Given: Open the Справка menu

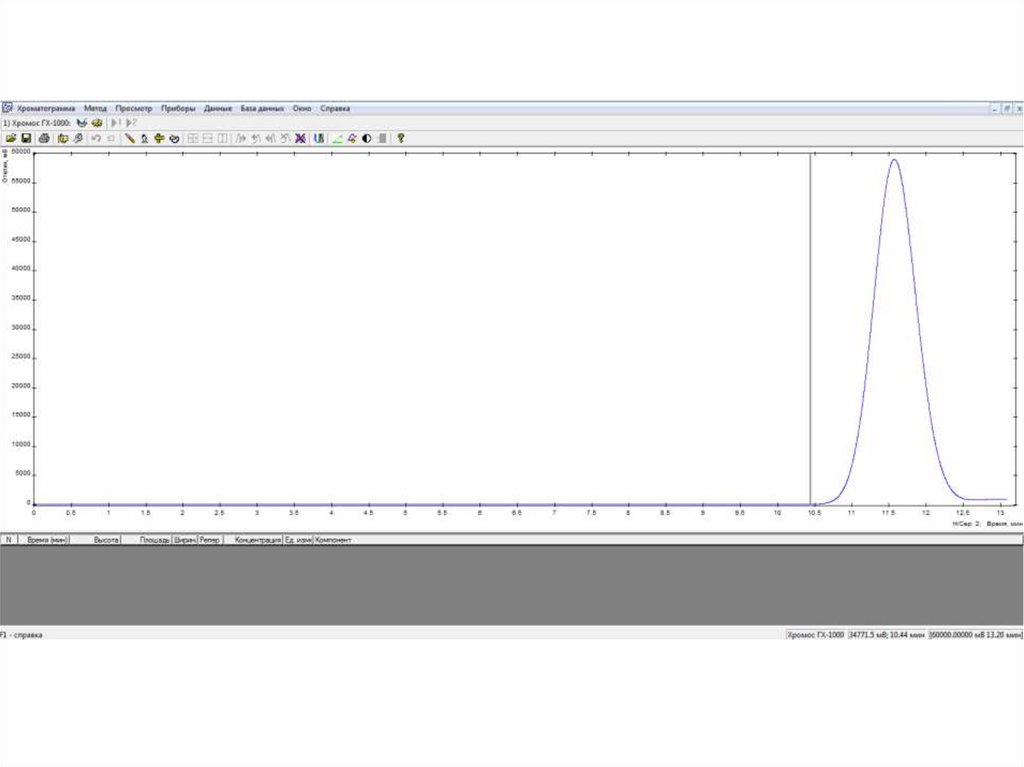Looking at the screenshot, I should tap(335, 108).
